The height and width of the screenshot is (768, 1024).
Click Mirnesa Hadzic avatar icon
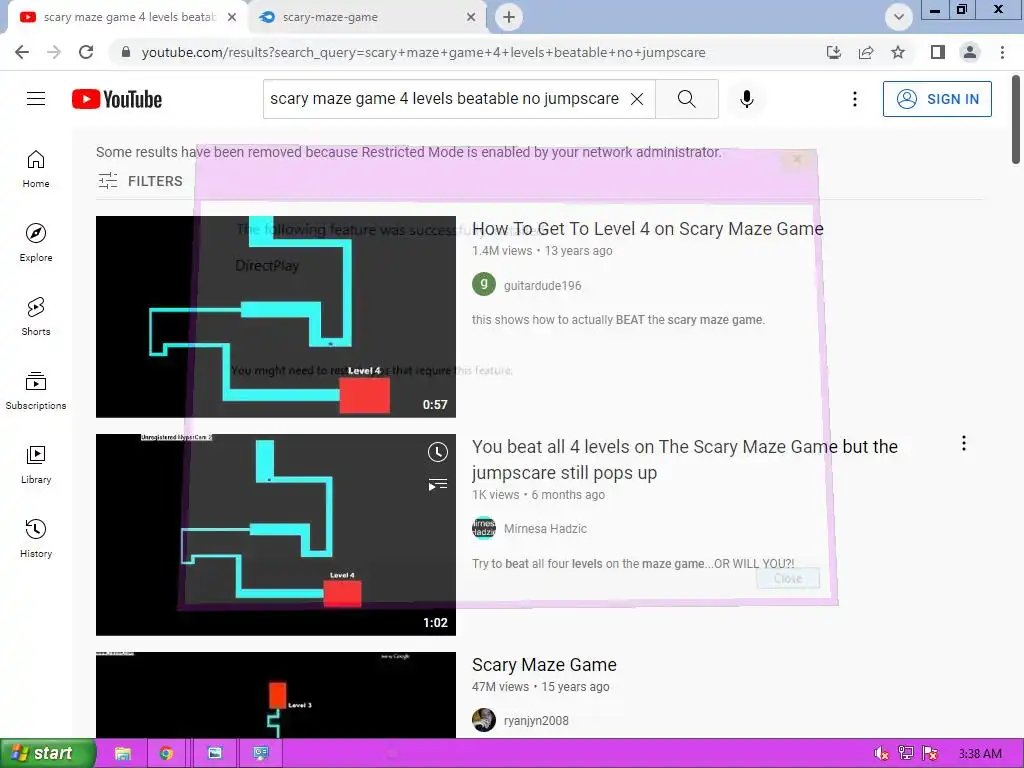click(x=484, y=528)
